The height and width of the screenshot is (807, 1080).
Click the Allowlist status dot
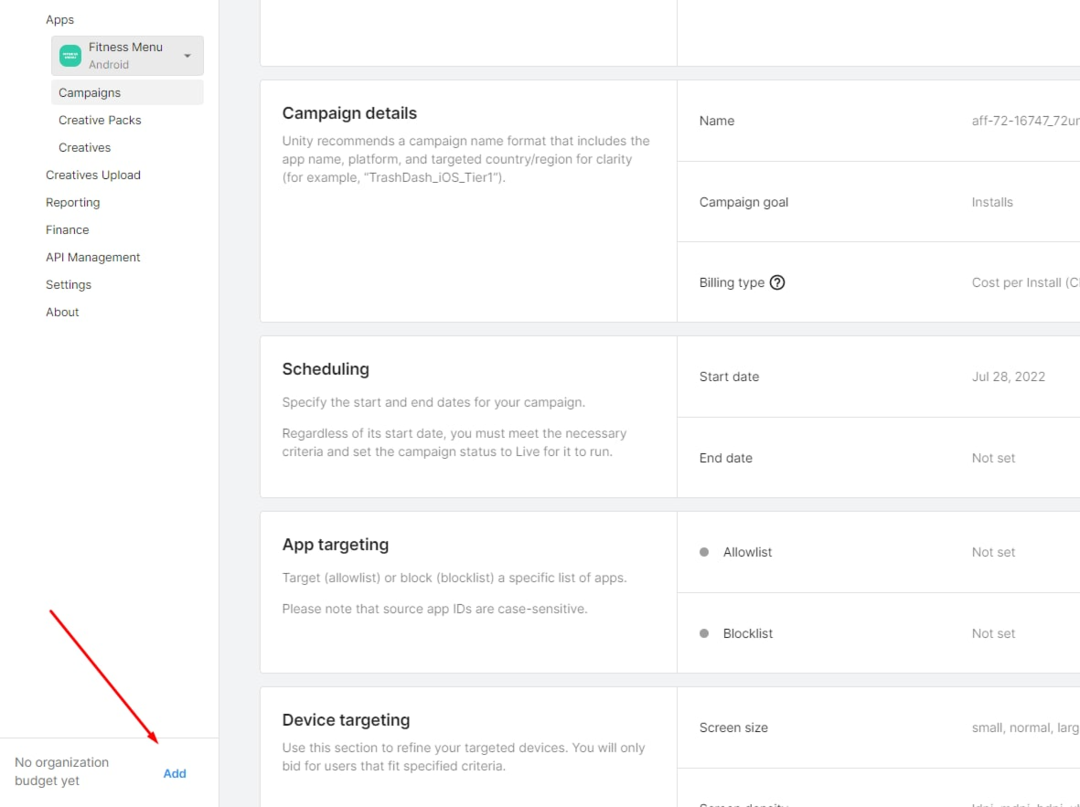704,552
